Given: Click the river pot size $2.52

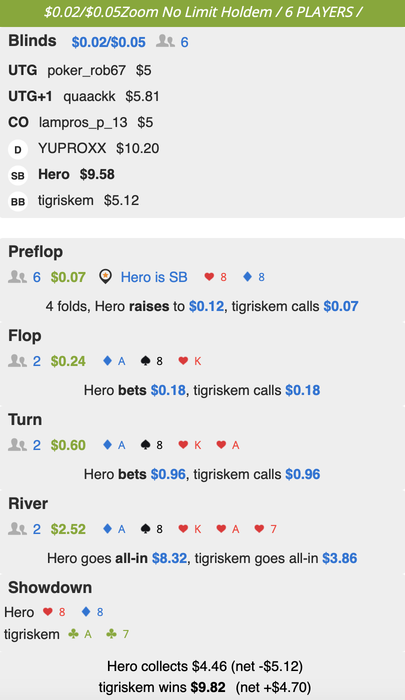Looking at the screenshot, I should 68,529.
